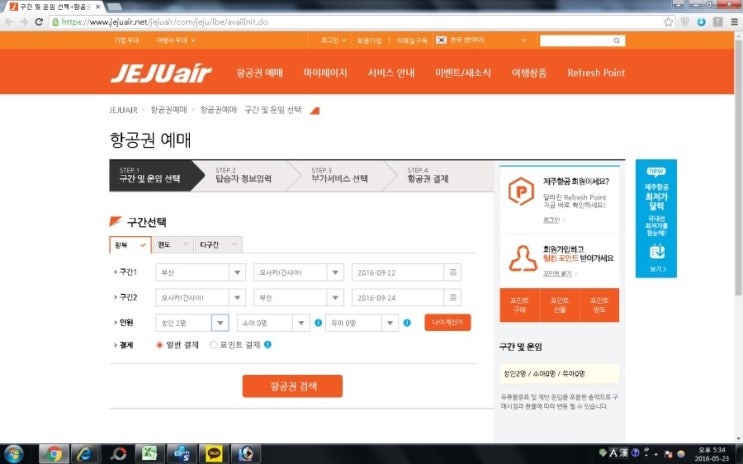The image size is (743, 464).
Task: Click the orange breadcrumb arrow icon after 구간 및 운임 선택
Action: coord(315,110)
